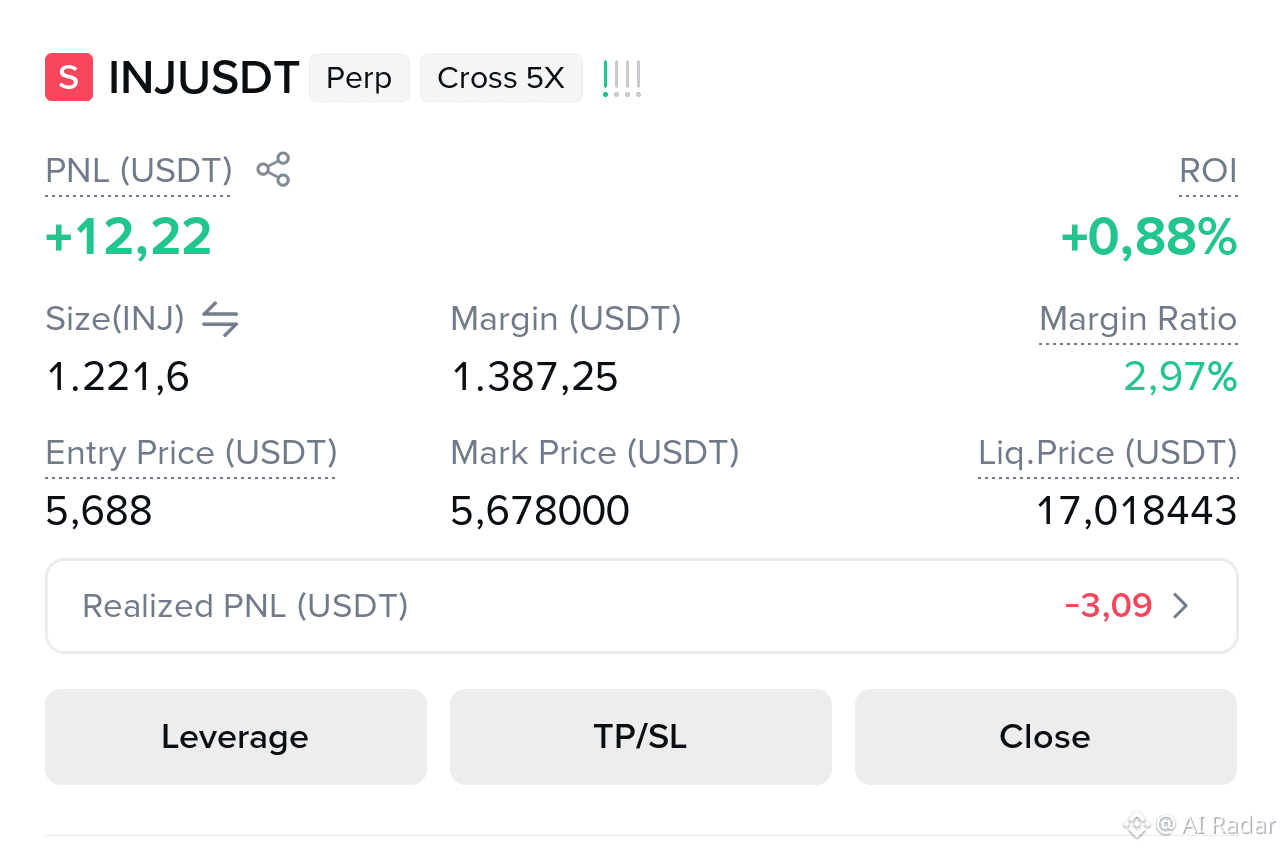Image resolution: width=1284 pixels, height=850 pixels.
Task: Click the Size(INJ) label
Action: tap(115, 319)
